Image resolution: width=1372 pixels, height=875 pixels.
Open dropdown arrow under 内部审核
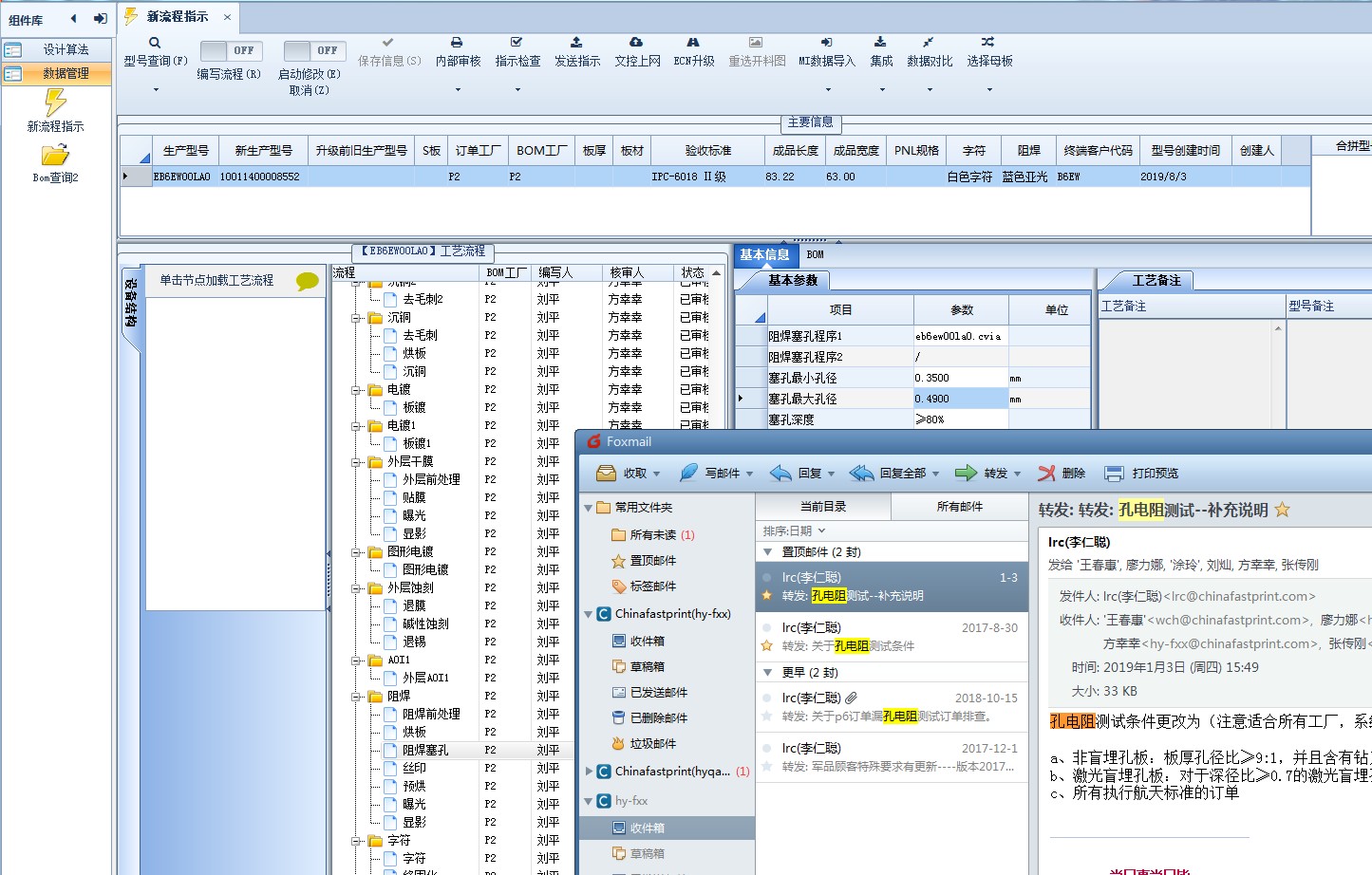pos(458,90)
